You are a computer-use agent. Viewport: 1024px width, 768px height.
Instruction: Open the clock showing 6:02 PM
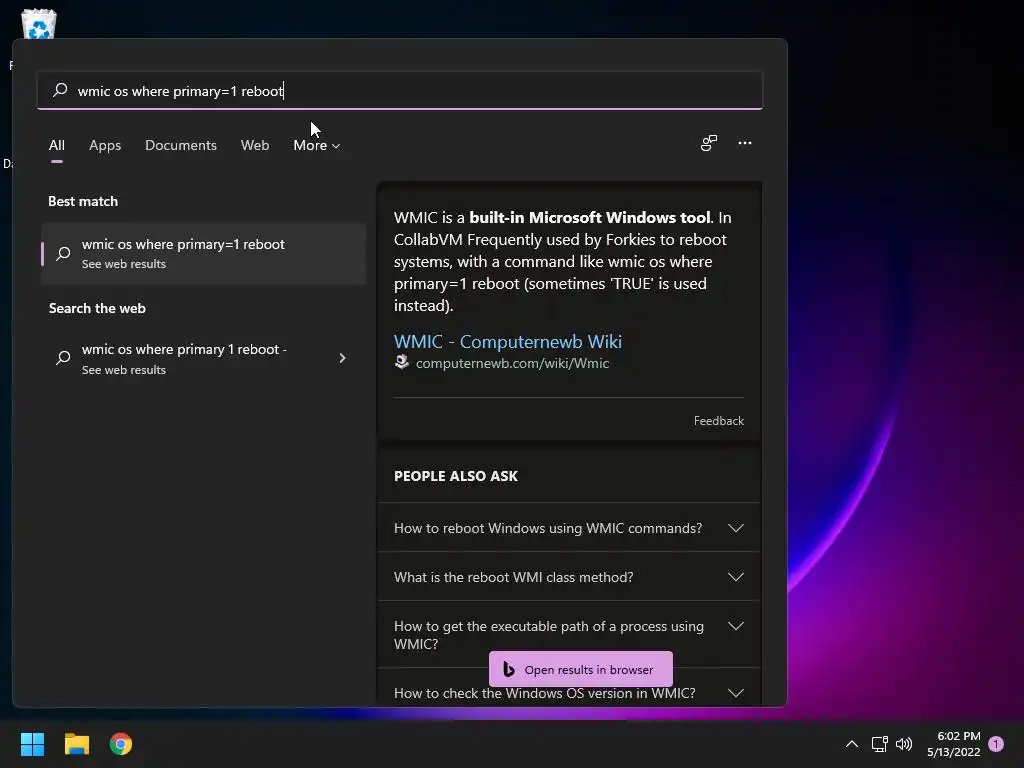(x=953, y=744)
